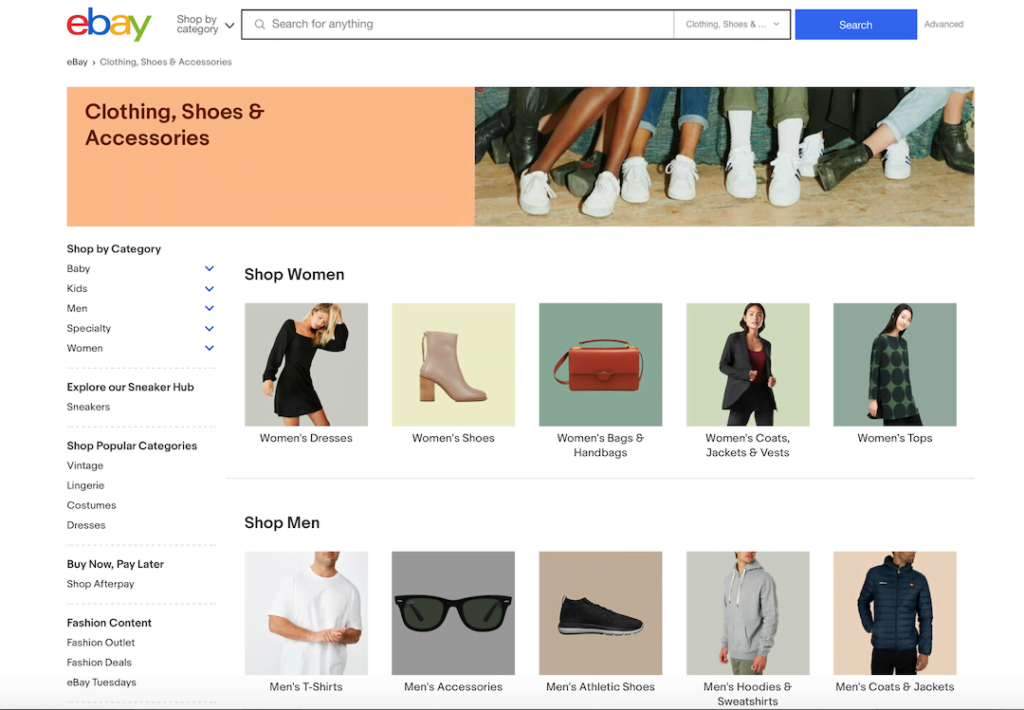Open Women's Bags & Handbags label

click(600, 445)
